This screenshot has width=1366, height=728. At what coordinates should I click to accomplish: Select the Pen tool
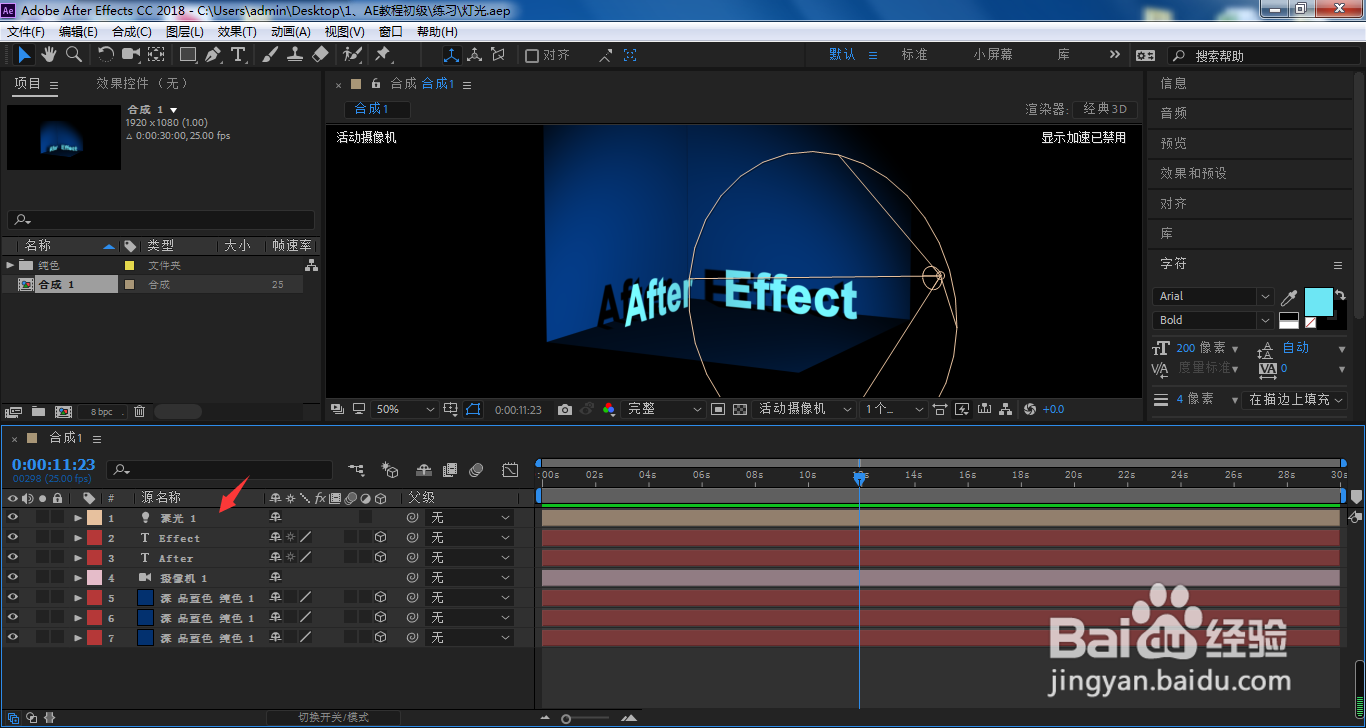(x=214, y=55)
